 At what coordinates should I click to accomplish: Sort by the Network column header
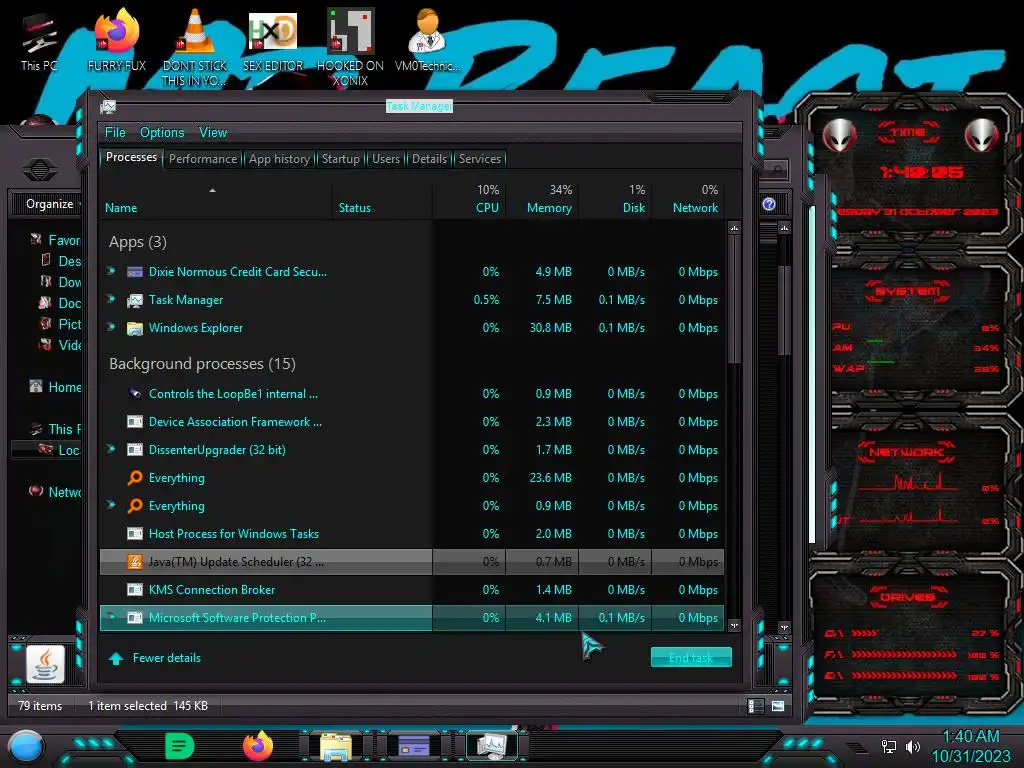[689, 200]
